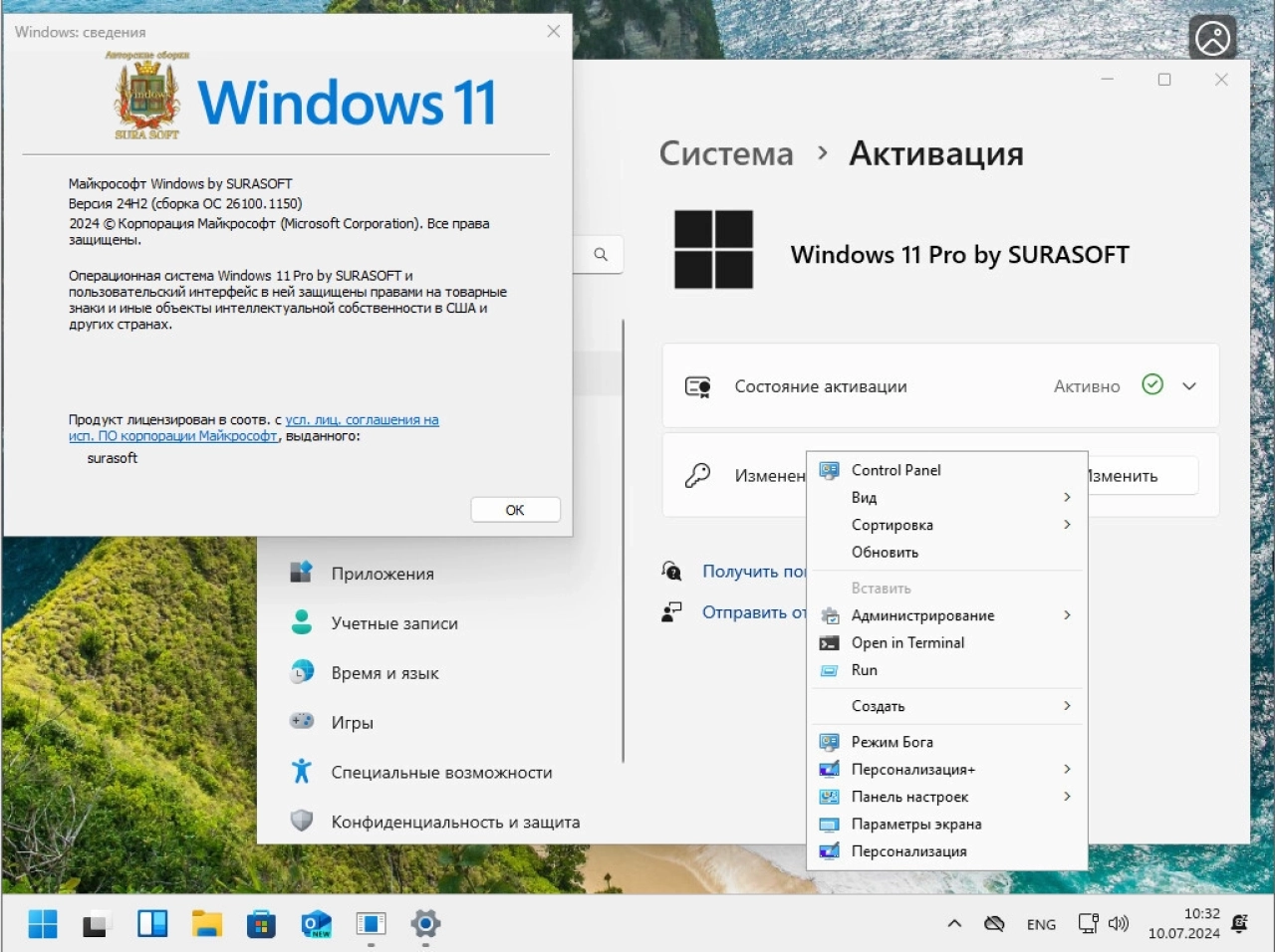The height and width of the screenshot is (952, 1275).
Task: Open Учетные записи in Settings sidebar
Action: pyautogui.click(x=394, y=623)
